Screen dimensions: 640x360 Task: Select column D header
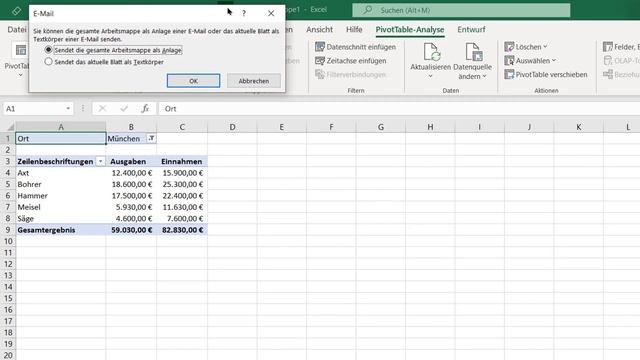coord(232,127)
